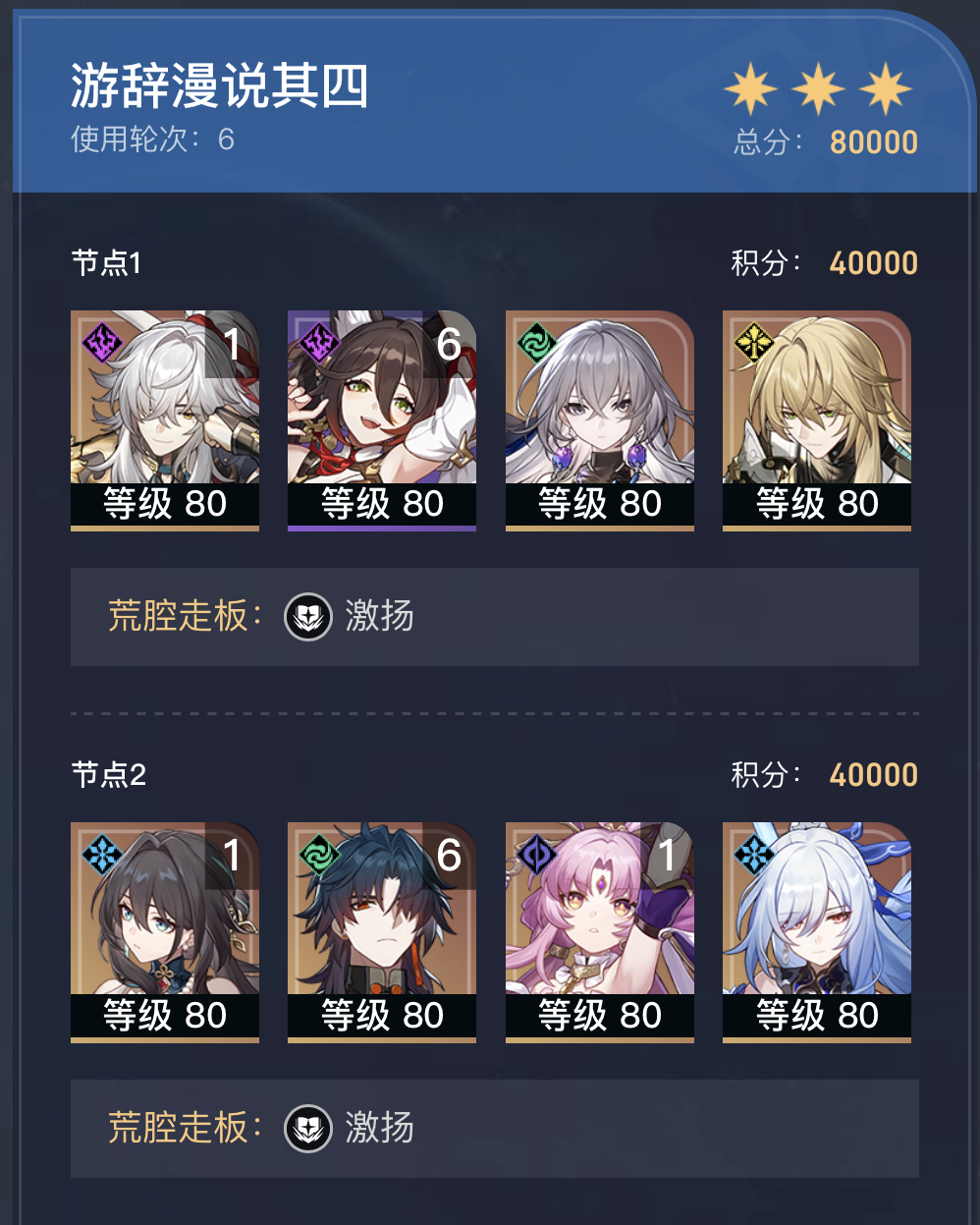This screenshot has height=1225, width=980.
Task: Click the 激扬 buff icon under 节点2
Action: pos(308,1129)
